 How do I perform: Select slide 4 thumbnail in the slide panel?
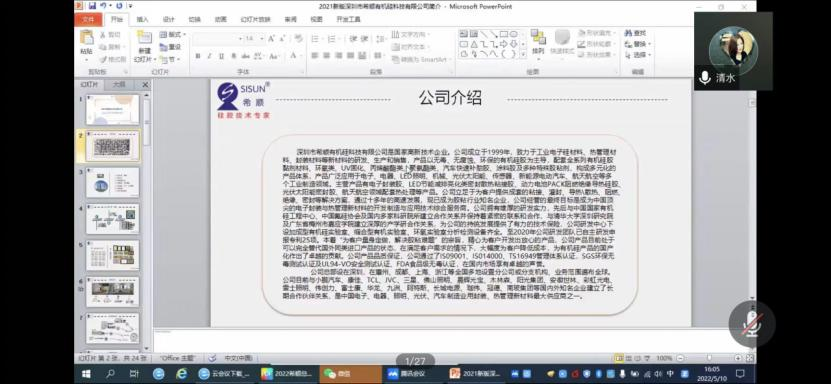[x=112, y=218]
